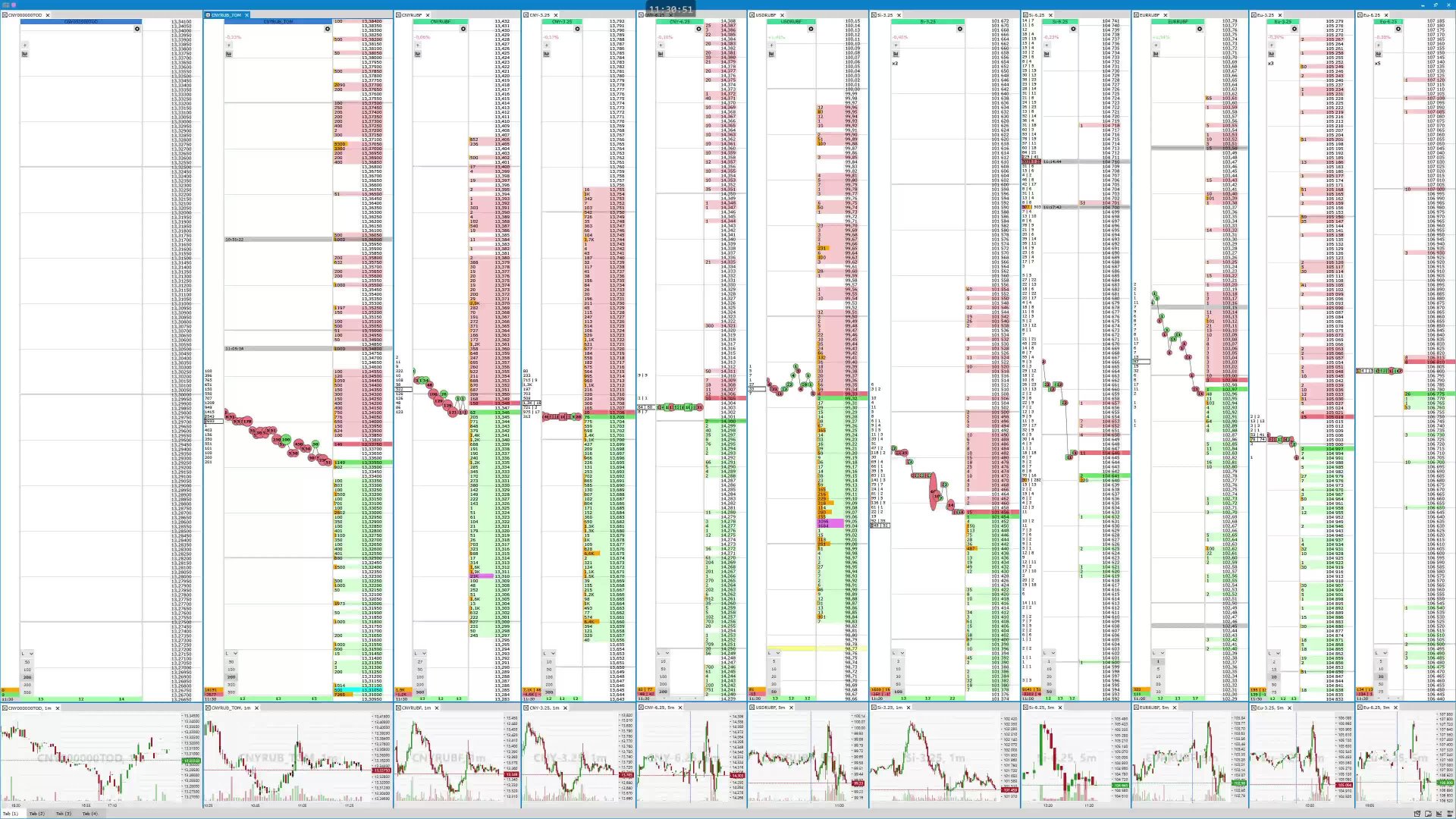Switch to Tab (2) in the taskbar
Viewport: 1456px width, 819px height.
(37, 814)
